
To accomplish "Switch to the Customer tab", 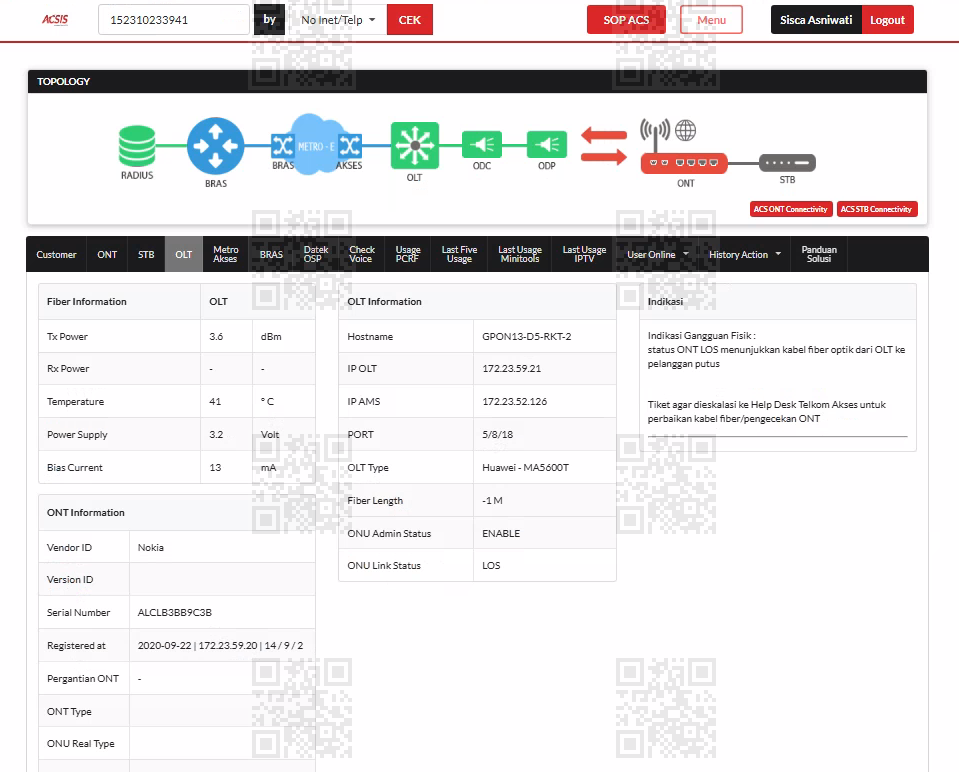I will 56,254.
